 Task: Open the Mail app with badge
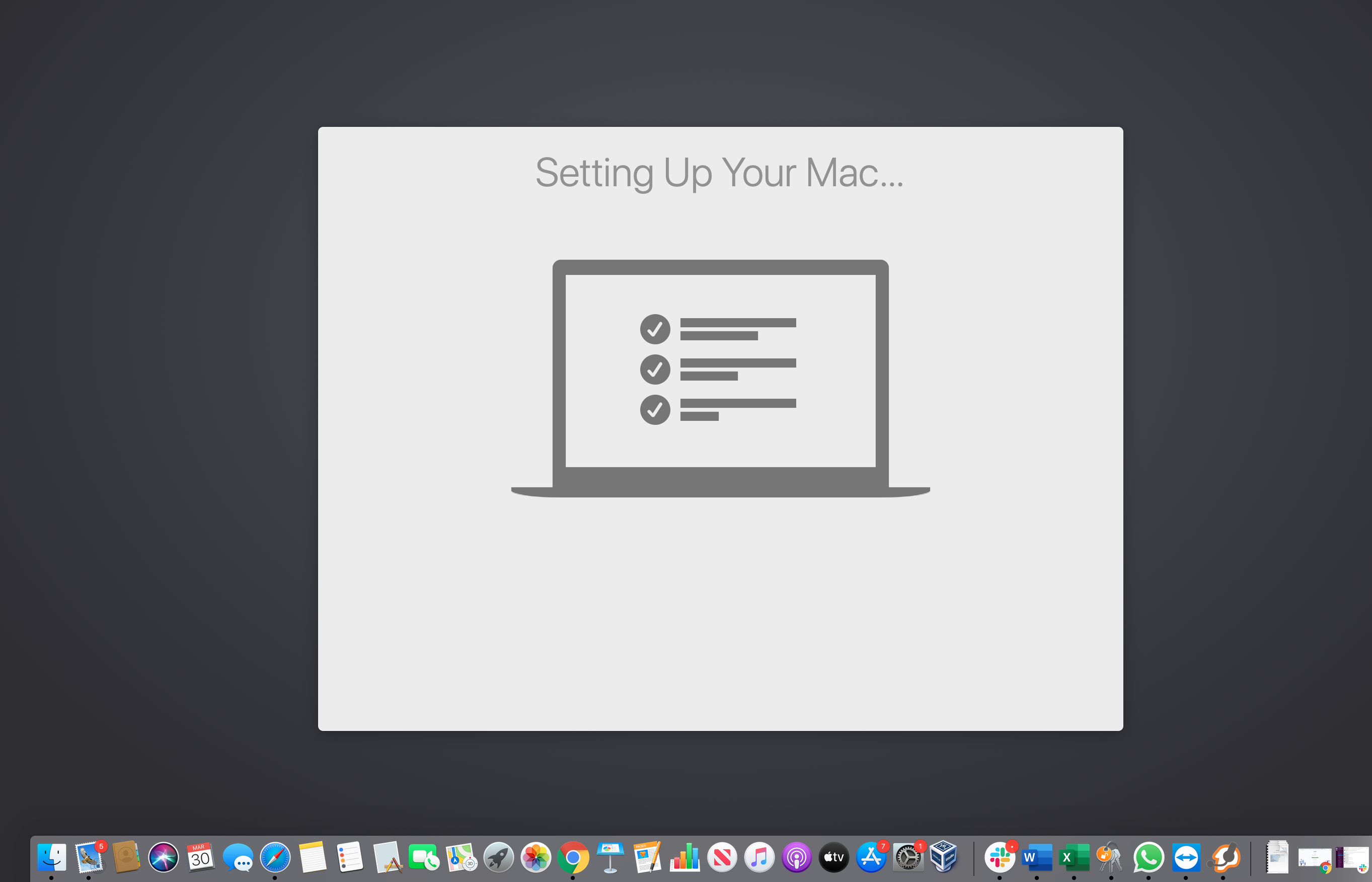point(89,857)
